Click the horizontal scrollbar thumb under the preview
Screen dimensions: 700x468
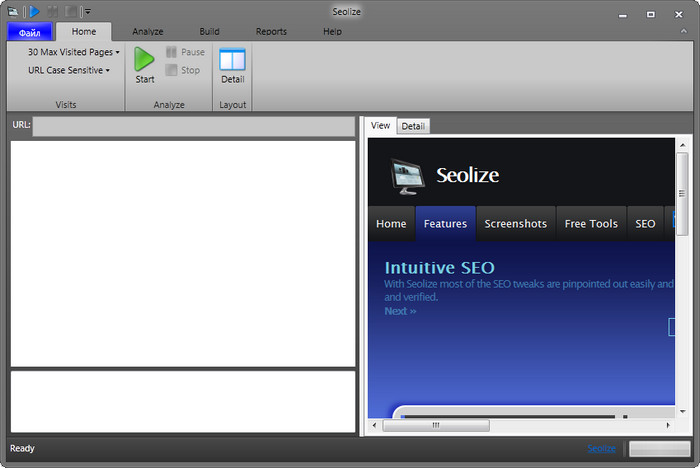click(436, 425)
